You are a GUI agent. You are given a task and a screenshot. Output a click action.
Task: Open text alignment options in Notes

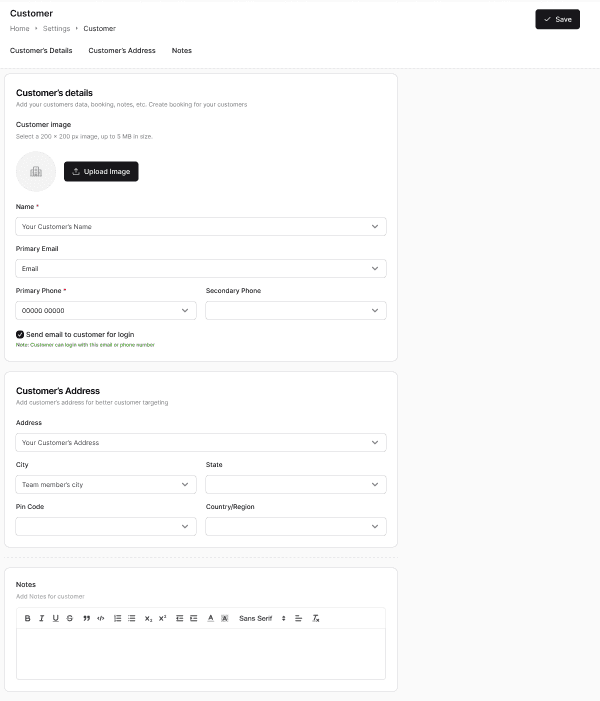(298, 618)
